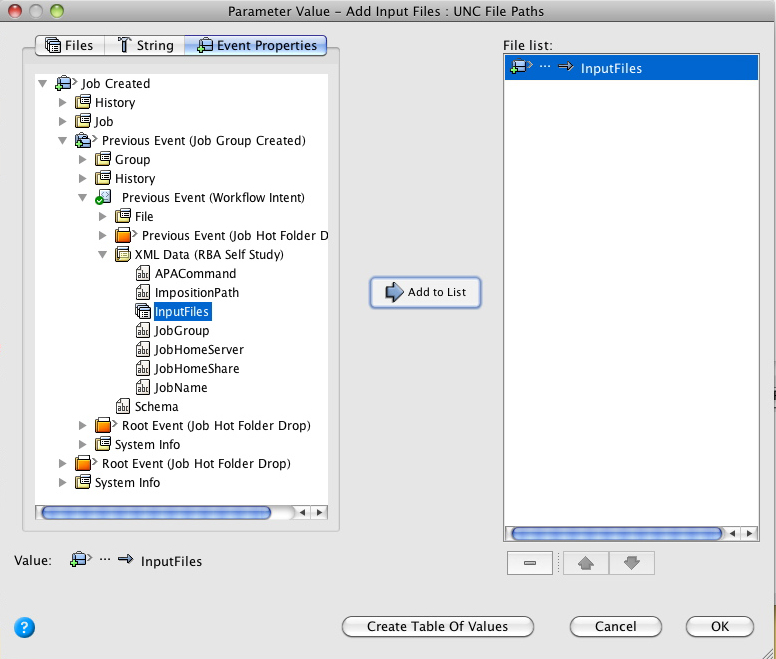Click the File folder icon
The height and width of the screenshot is (659, 776).
[123, 216]
